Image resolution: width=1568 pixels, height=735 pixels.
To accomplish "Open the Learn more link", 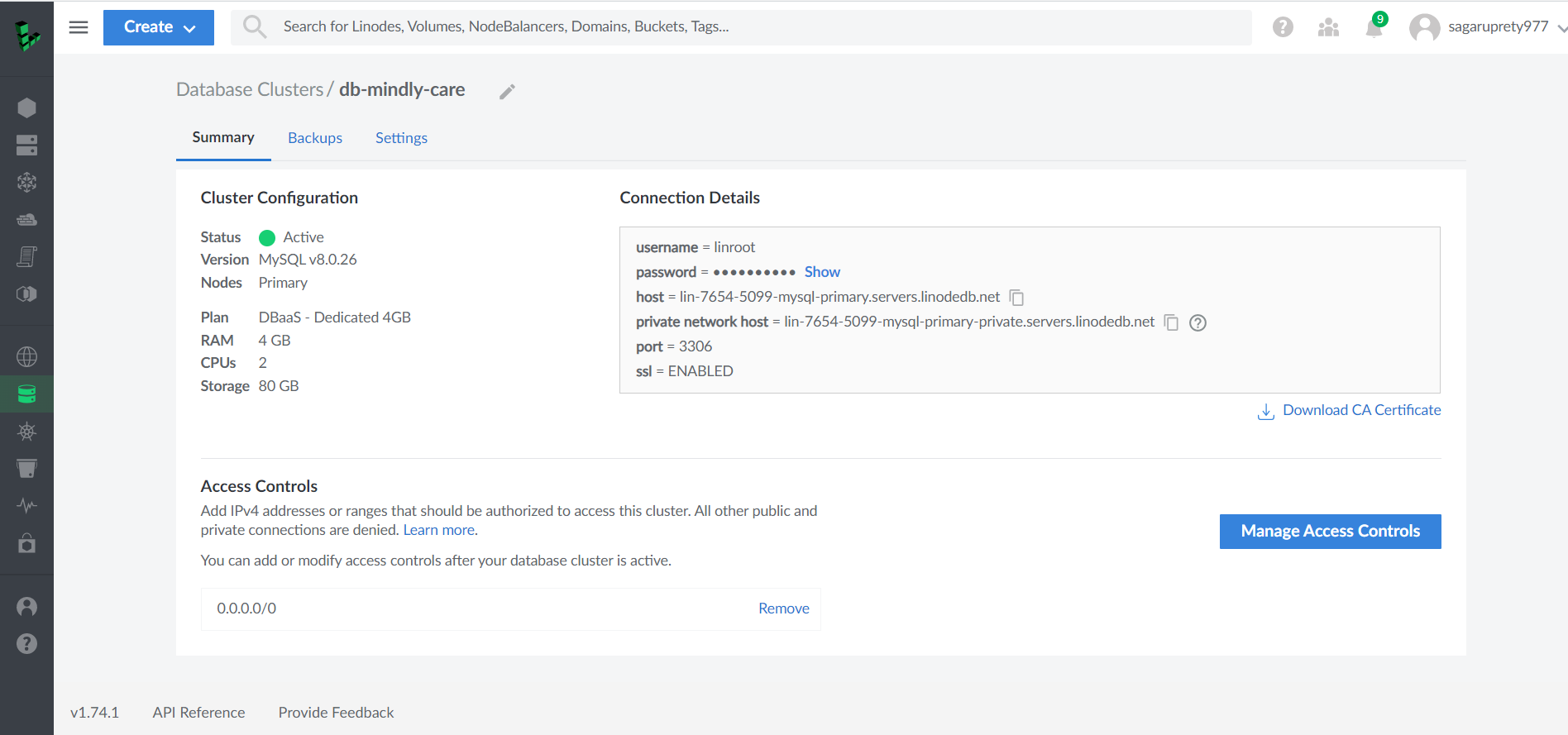I will (x=439, y=530).
